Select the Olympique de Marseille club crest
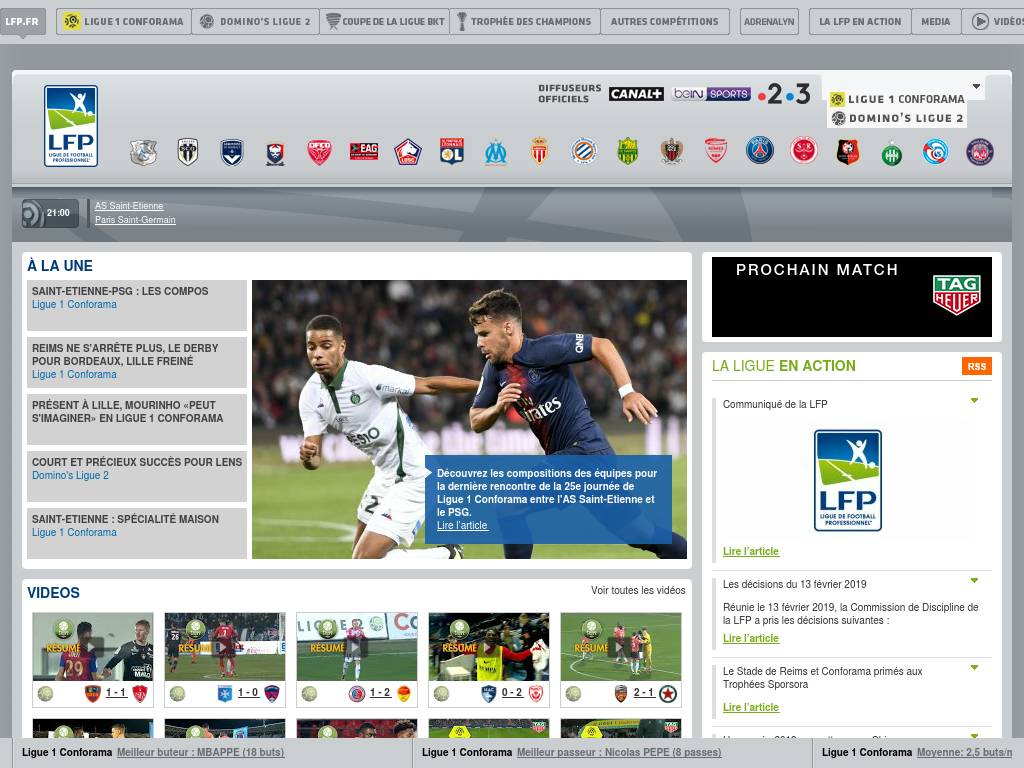This screenshot has height=768, width=1024. pos(496,151)
